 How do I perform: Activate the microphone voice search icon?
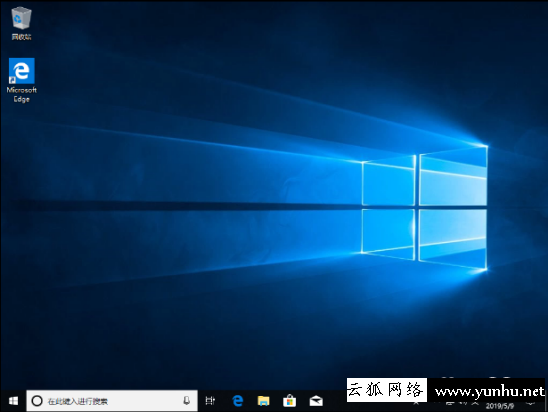point(187,401)
